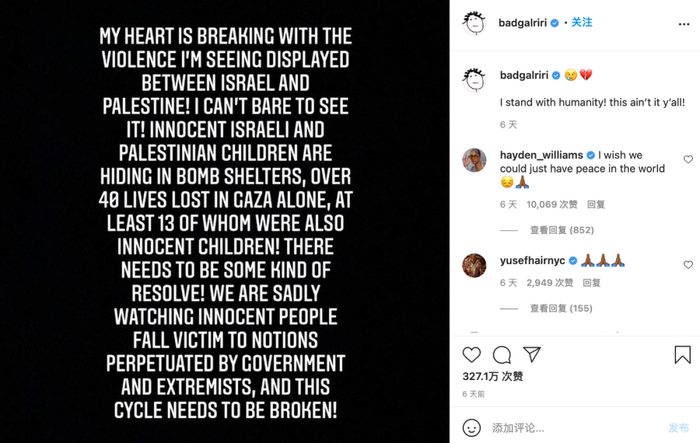700x443 pixels.
Task: Like the post with the heart icon
Action: [x=472, y=355]
